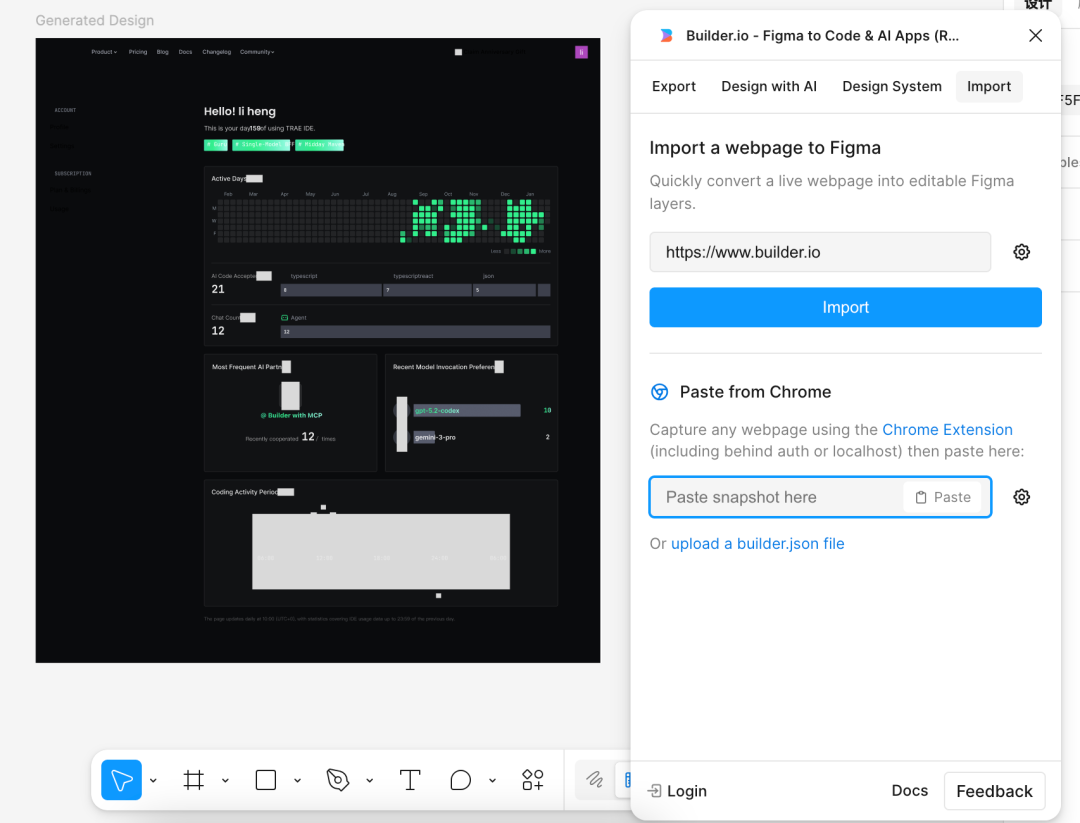Viewport: 1080px width, 823px height.
Task: Click the blue Import button
Action: click(845, 307)
